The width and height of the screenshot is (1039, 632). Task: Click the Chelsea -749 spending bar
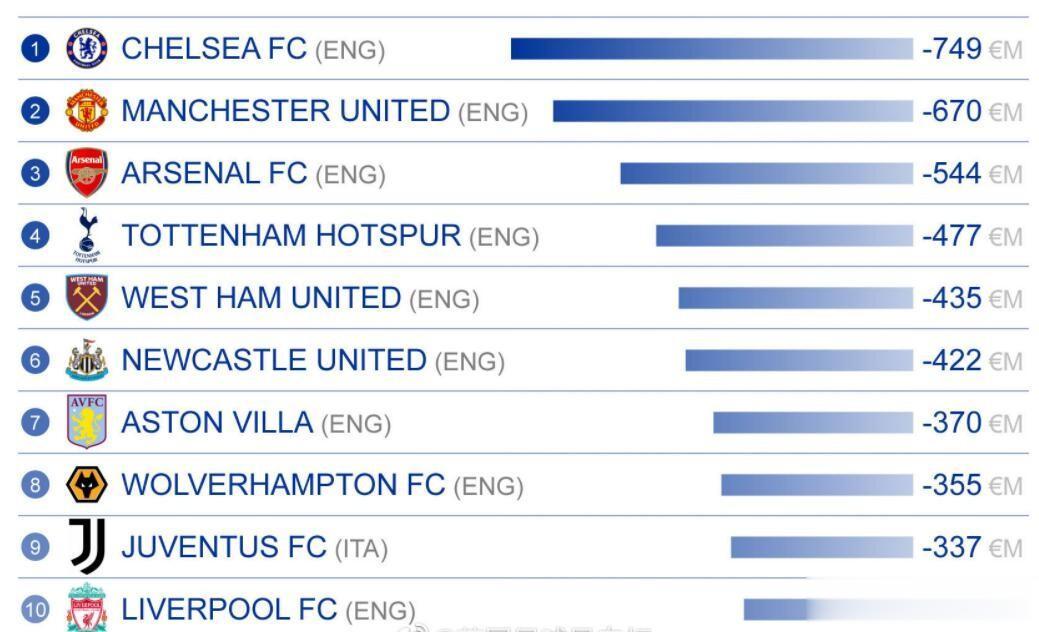tap(712, 48)
